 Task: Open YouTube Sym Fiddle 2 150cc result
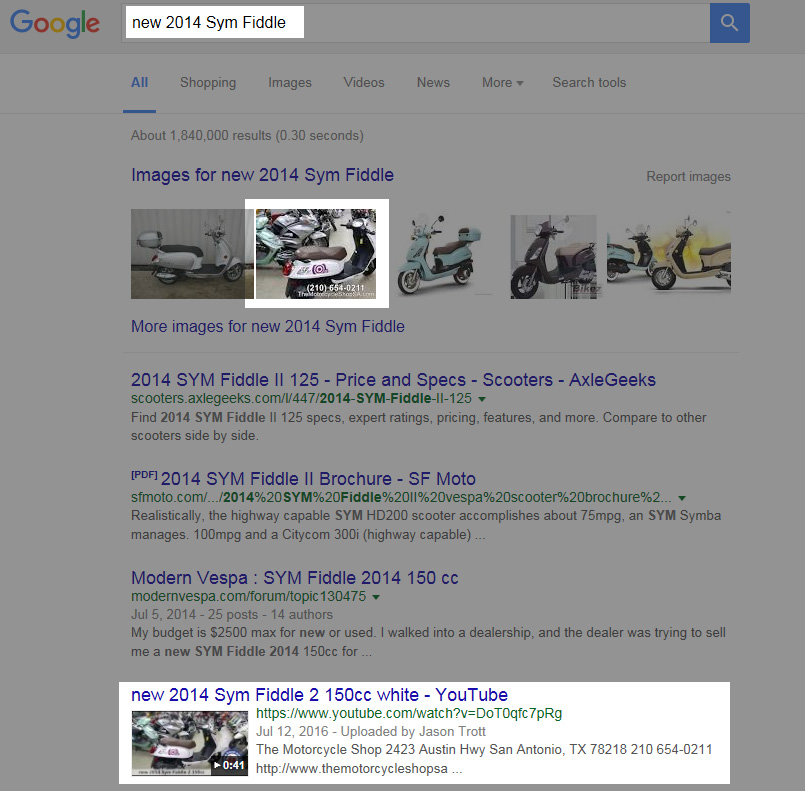point(319,695)
